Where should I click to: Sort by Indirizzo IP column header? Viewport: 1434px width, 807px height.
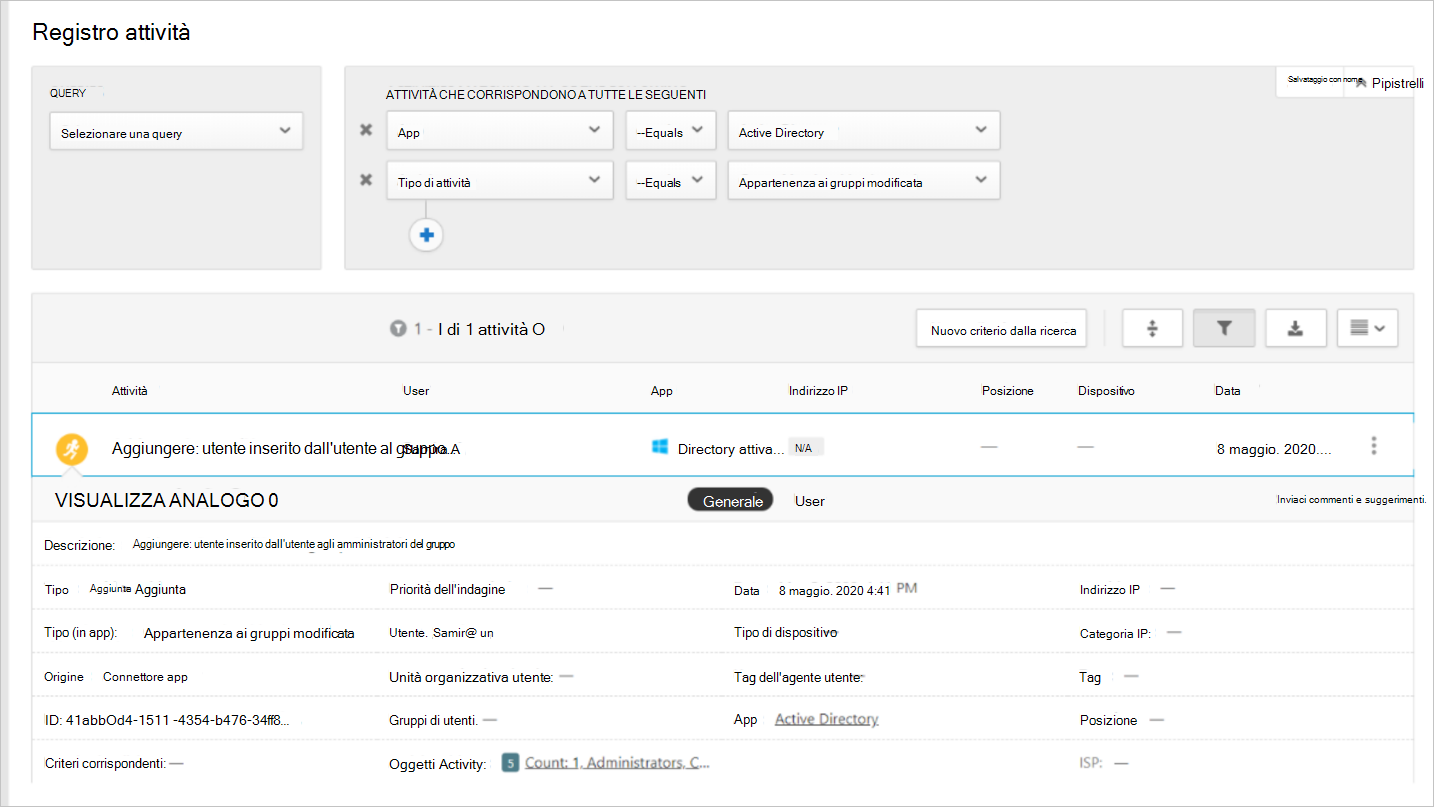coord(818,391)
